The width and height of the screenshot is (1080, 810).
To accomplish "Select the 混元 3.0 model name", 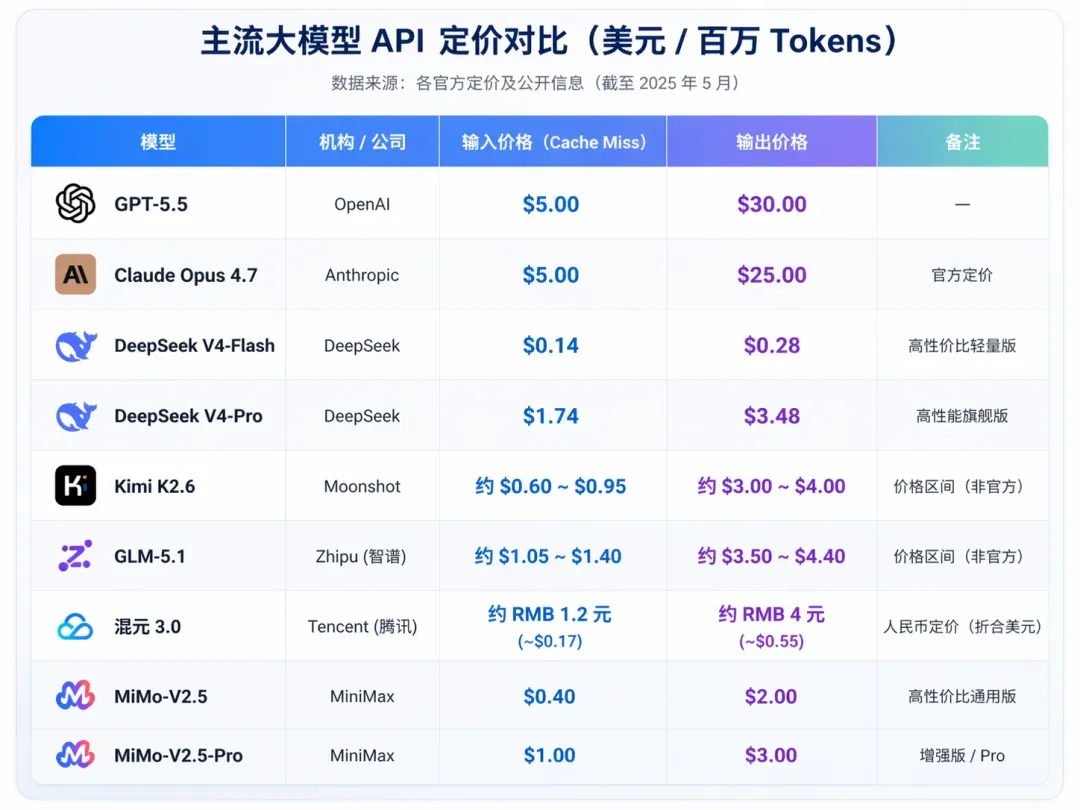I will pos(147,627).
